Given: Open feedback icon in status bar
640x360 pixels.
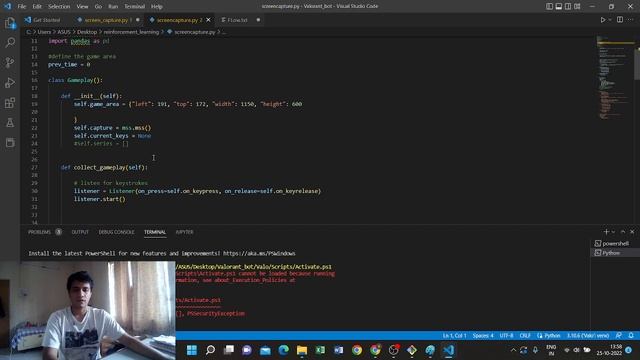Looking at the screenshot, I should tap(619, 336).
